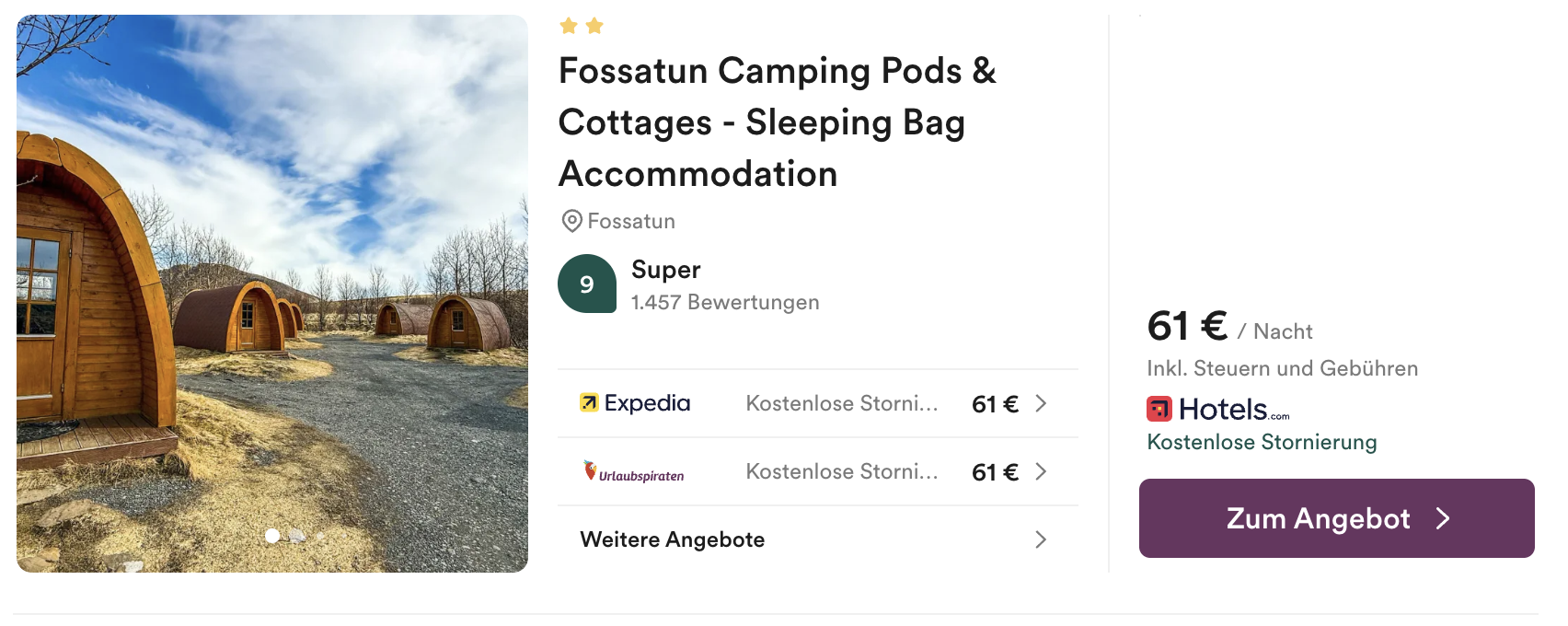Expand Weitere Angebote list

pos(818,539)
